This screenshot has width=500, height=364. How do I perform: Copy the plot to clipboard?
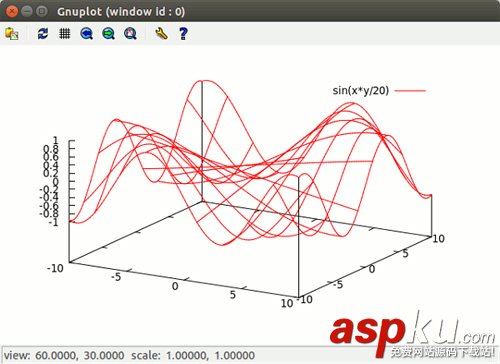pyautogui.click(x=12, y=34)
